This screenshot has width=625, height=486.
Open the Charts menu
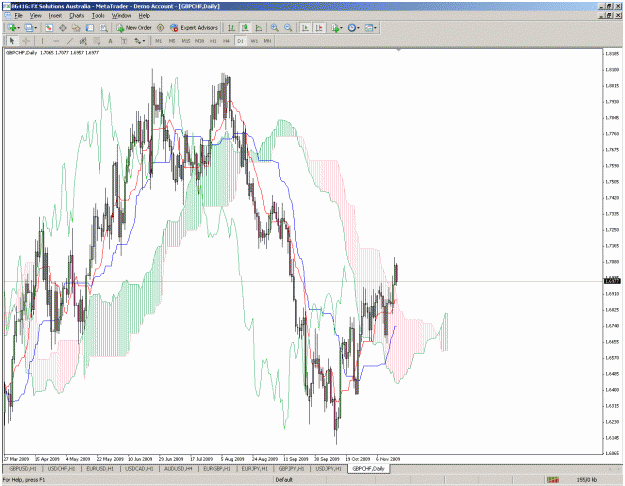pos(77,16)
